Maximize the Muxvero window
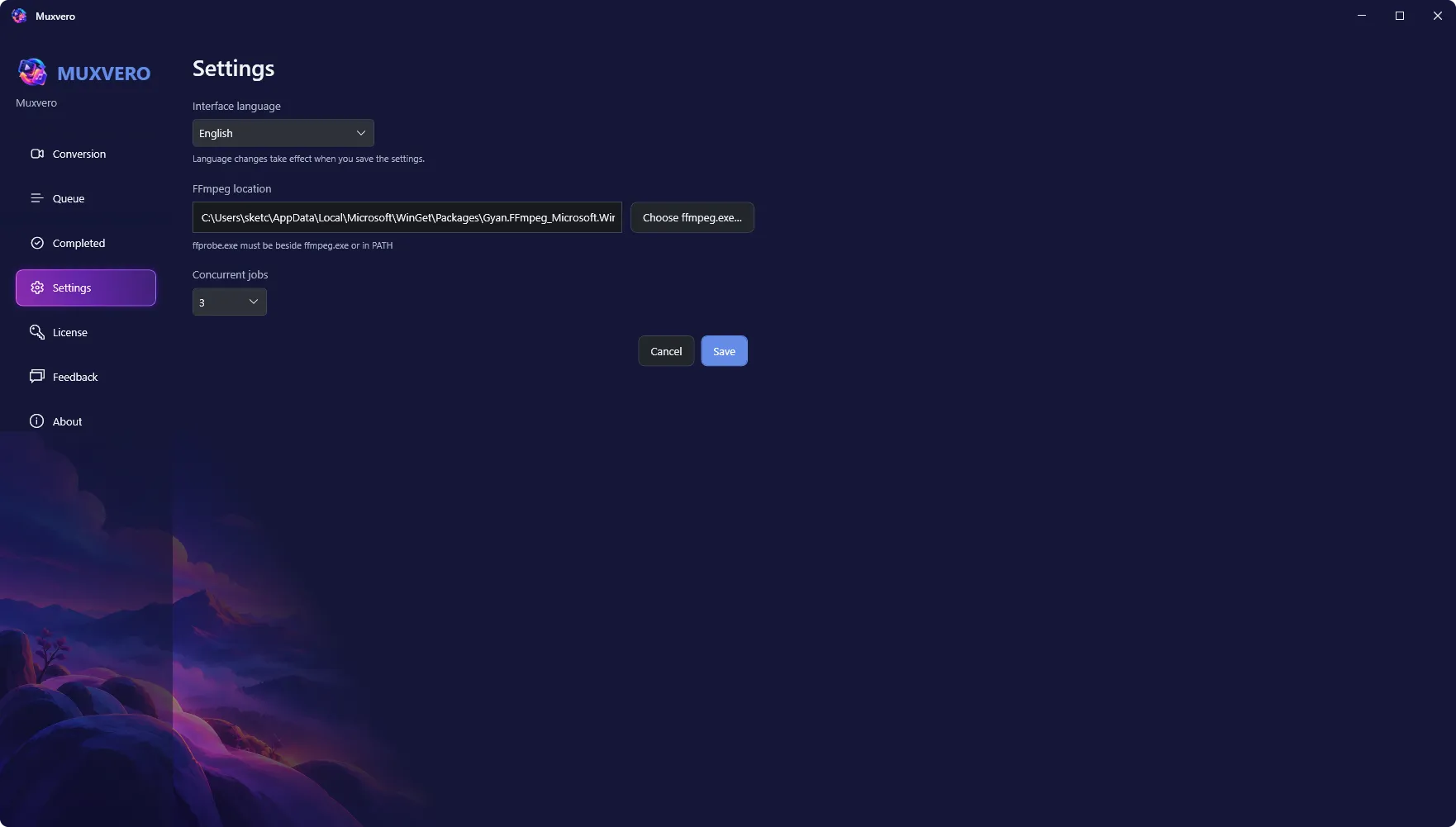The height and width of the screenshot is (827, 1456). pos(1400,16)
